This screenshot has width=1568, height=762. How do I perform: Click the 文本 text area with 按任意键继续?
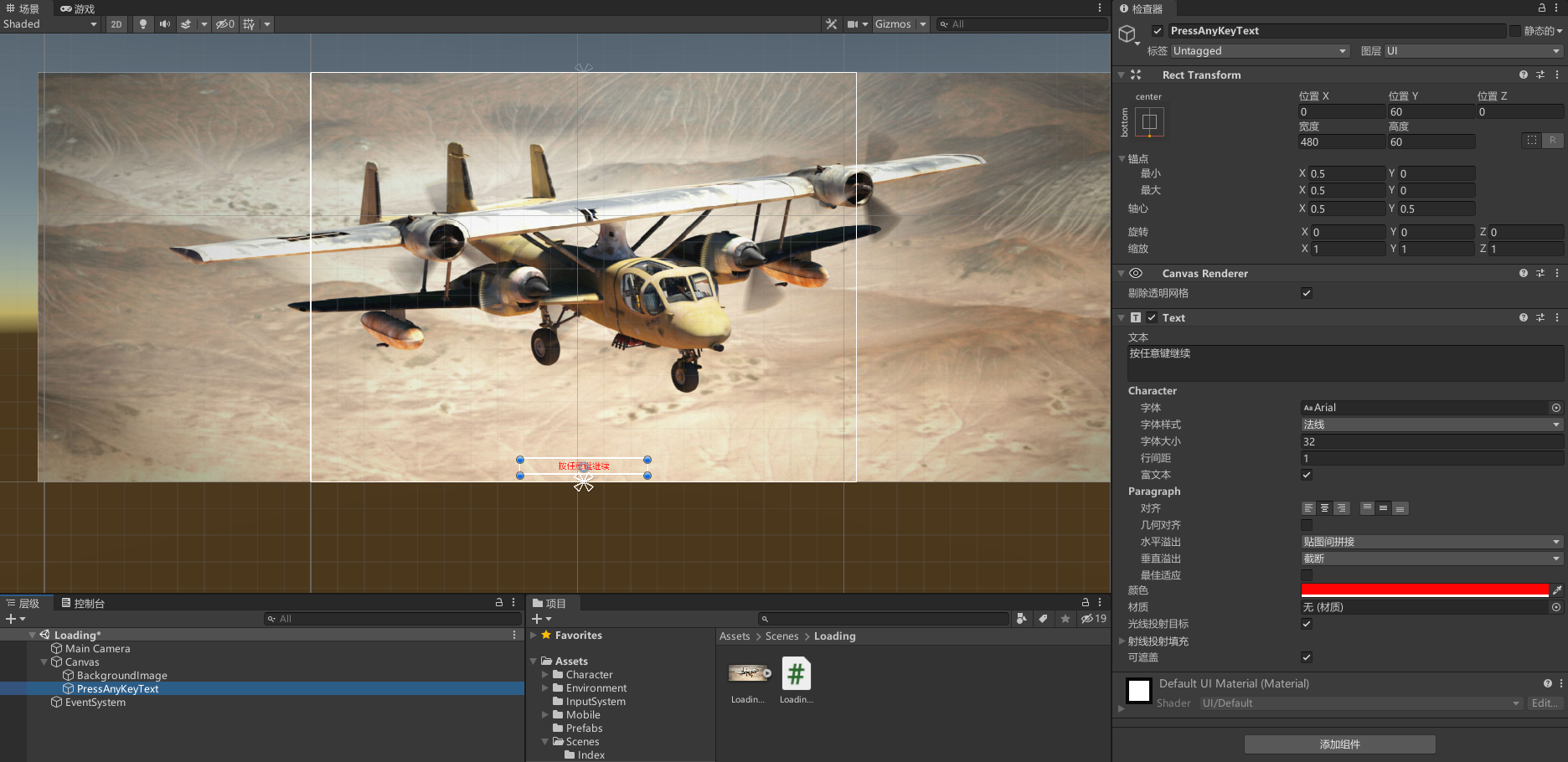tap(1345, 363)
